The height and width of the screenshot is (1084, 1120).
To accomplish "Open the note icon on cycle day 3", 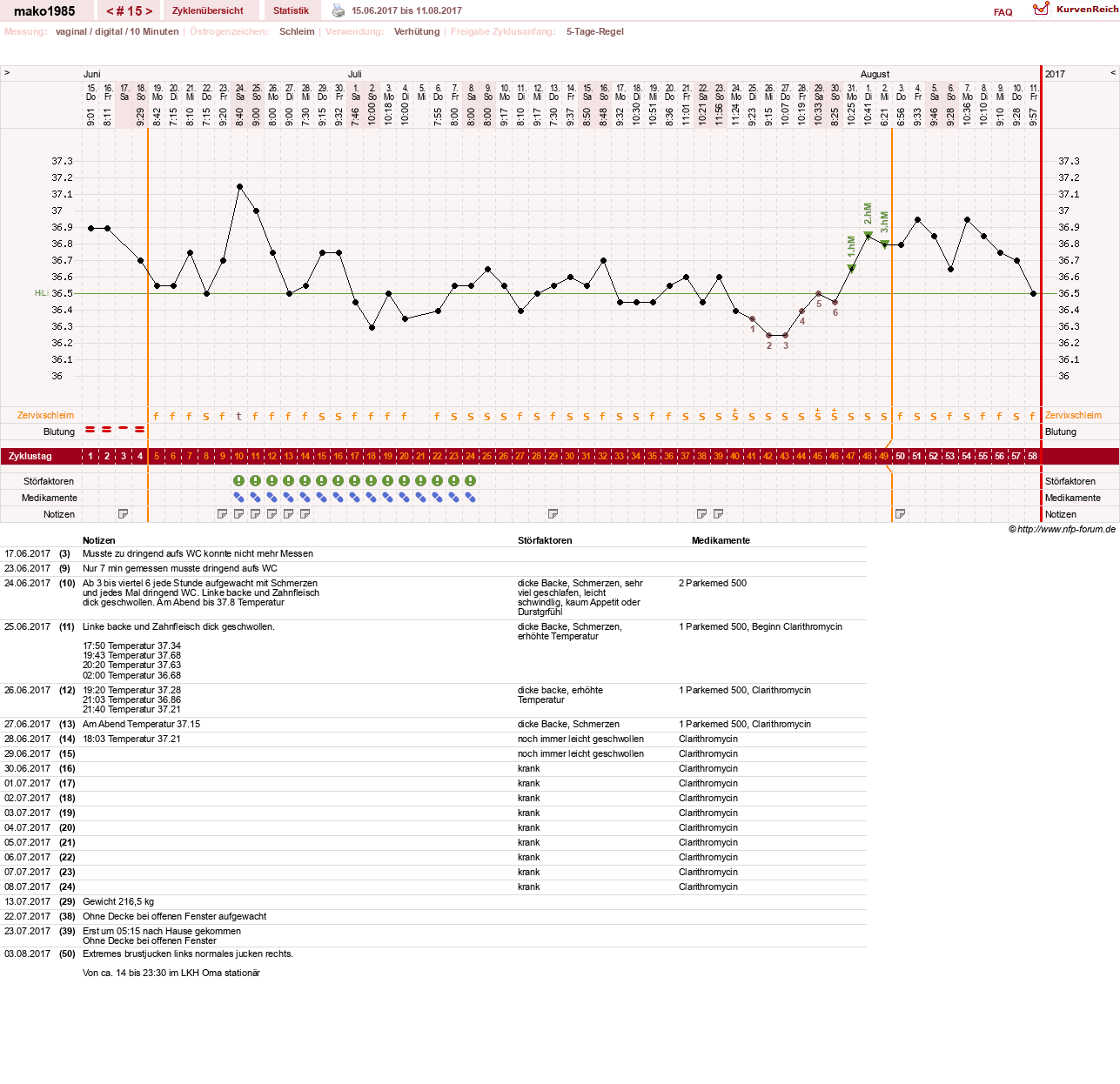I will tap(124, 514).
